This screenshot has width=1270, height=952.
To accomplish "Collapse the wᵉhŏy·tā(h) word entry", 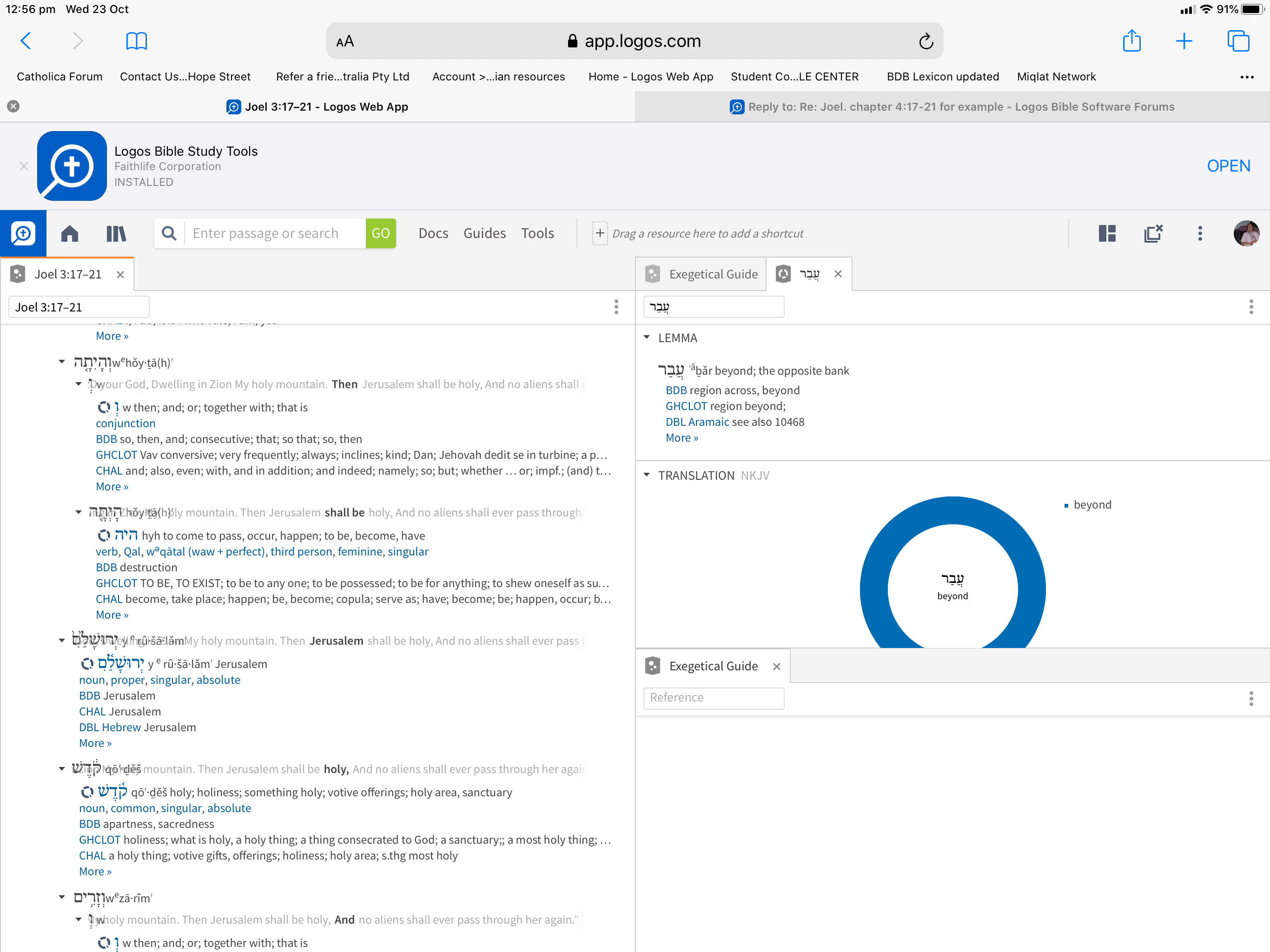I will click(x=61, y=362).
